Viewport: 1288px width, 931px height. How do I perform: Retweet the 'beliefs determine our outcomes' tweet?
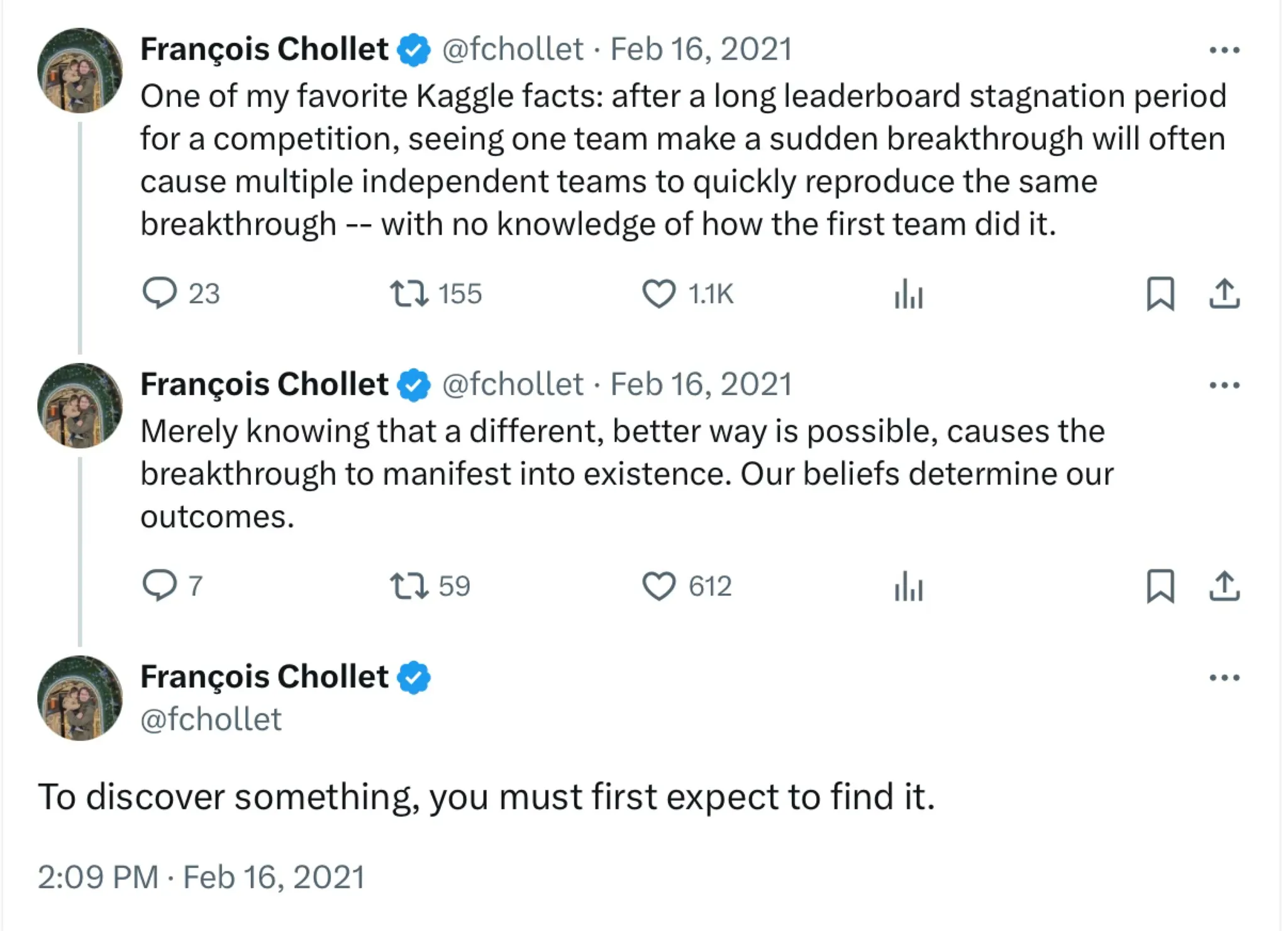(409, 586)
